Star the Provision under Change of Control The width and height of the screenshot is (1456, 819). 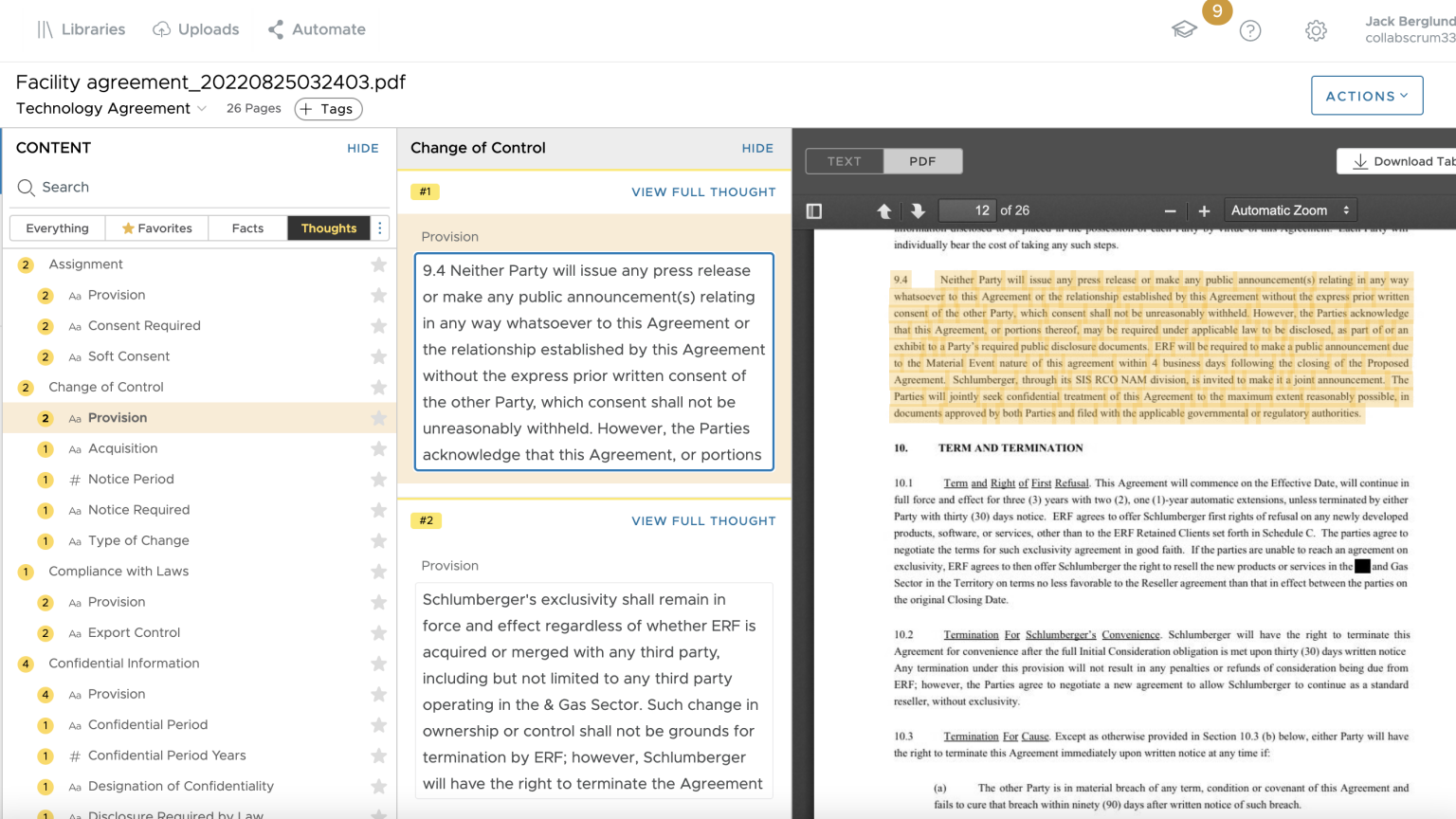point(378,417)
